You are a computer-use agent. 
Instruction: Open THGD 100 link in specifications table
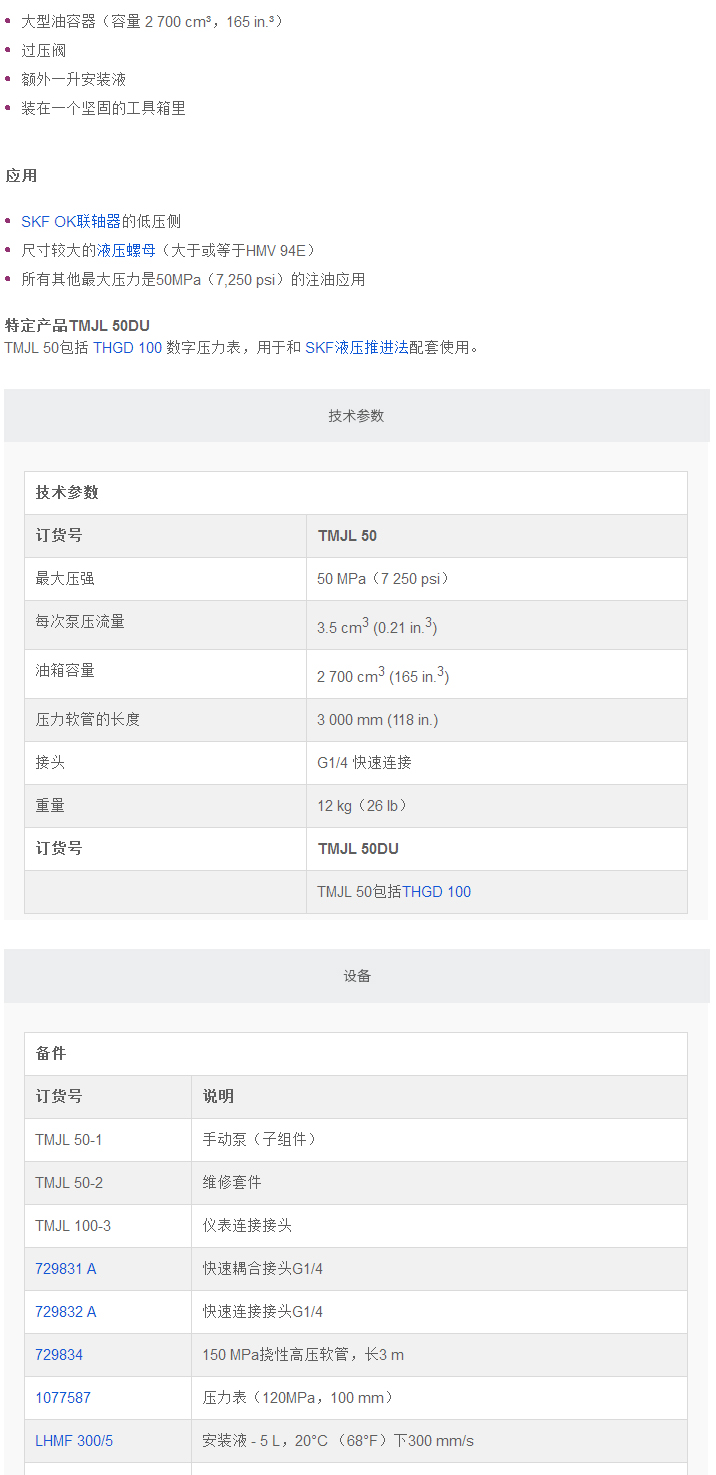[436, 892]
